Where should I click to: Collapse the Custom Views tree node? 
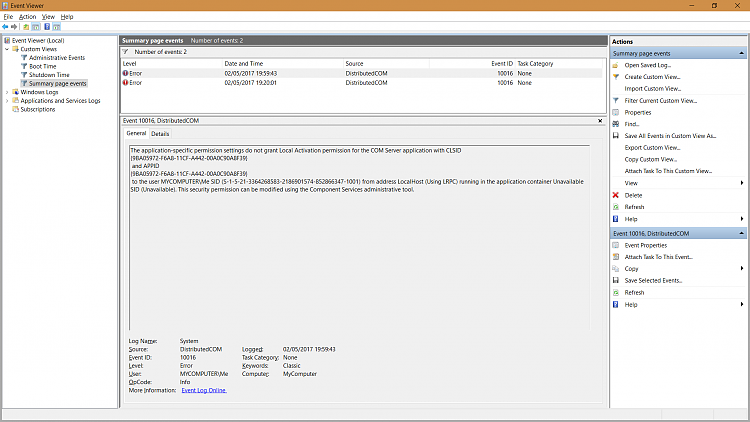[x=7, y=48]
